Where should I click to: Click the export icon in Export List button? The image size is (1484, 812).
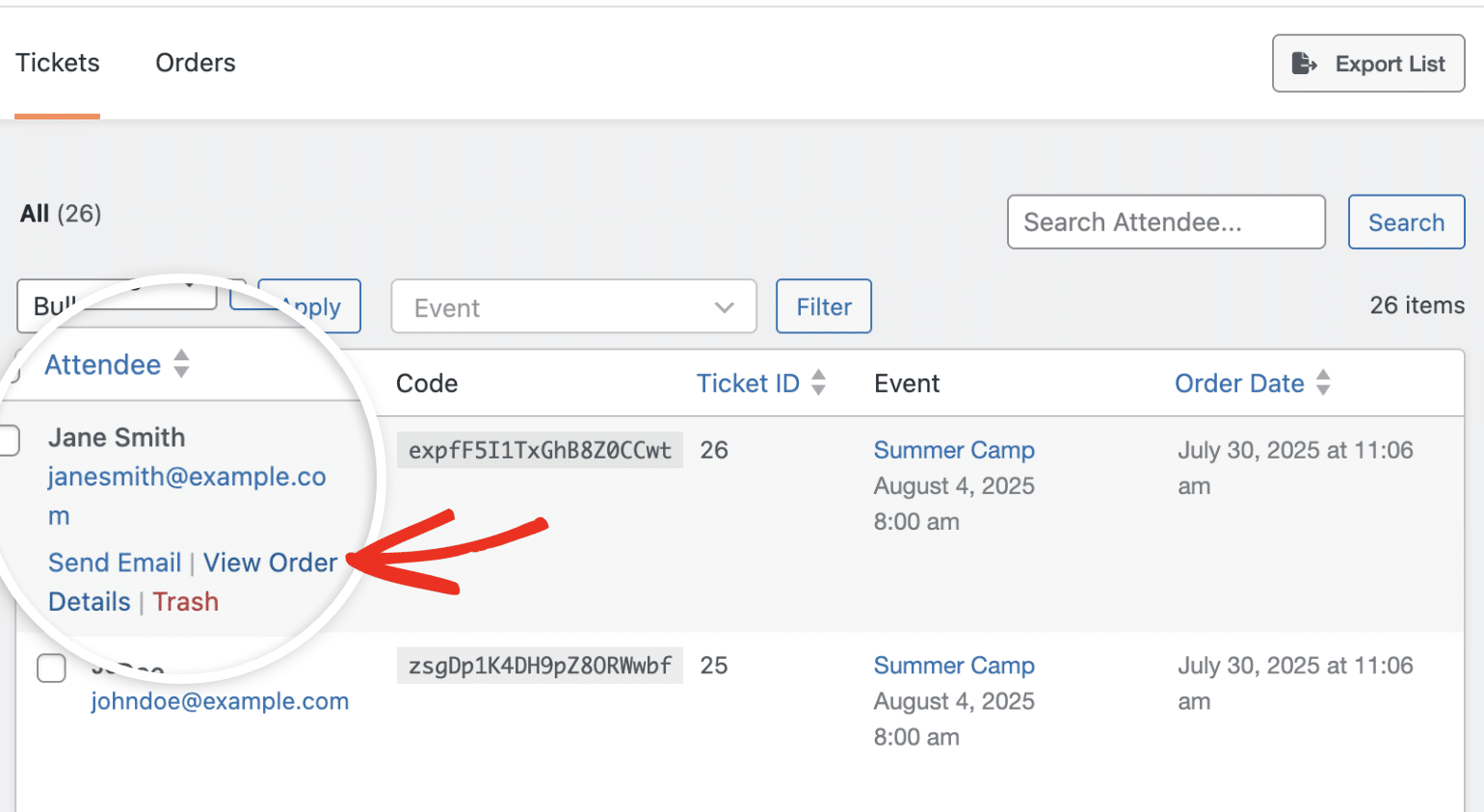point(1304,64)
